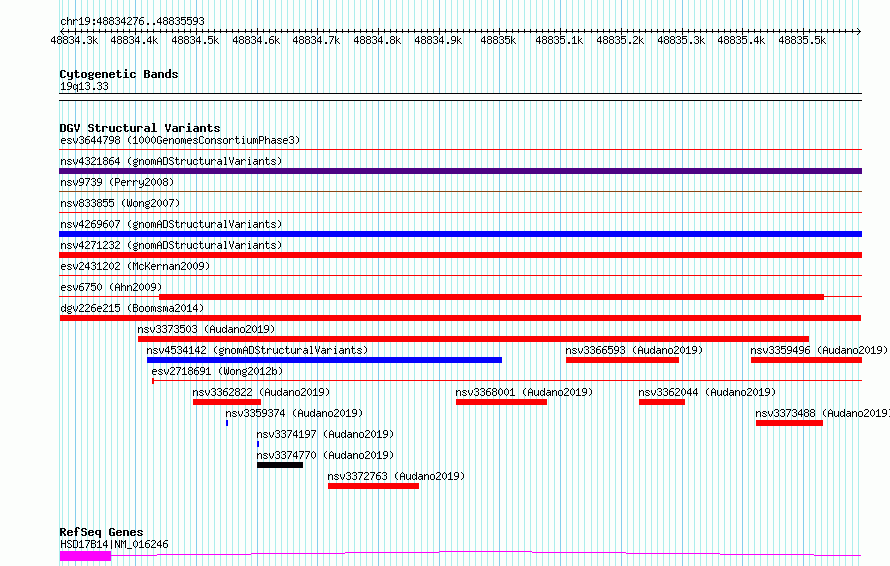Viewport: 890px width, 566px height.
Task: Click the 48835.5k ruler tick label
Action: 802,40
